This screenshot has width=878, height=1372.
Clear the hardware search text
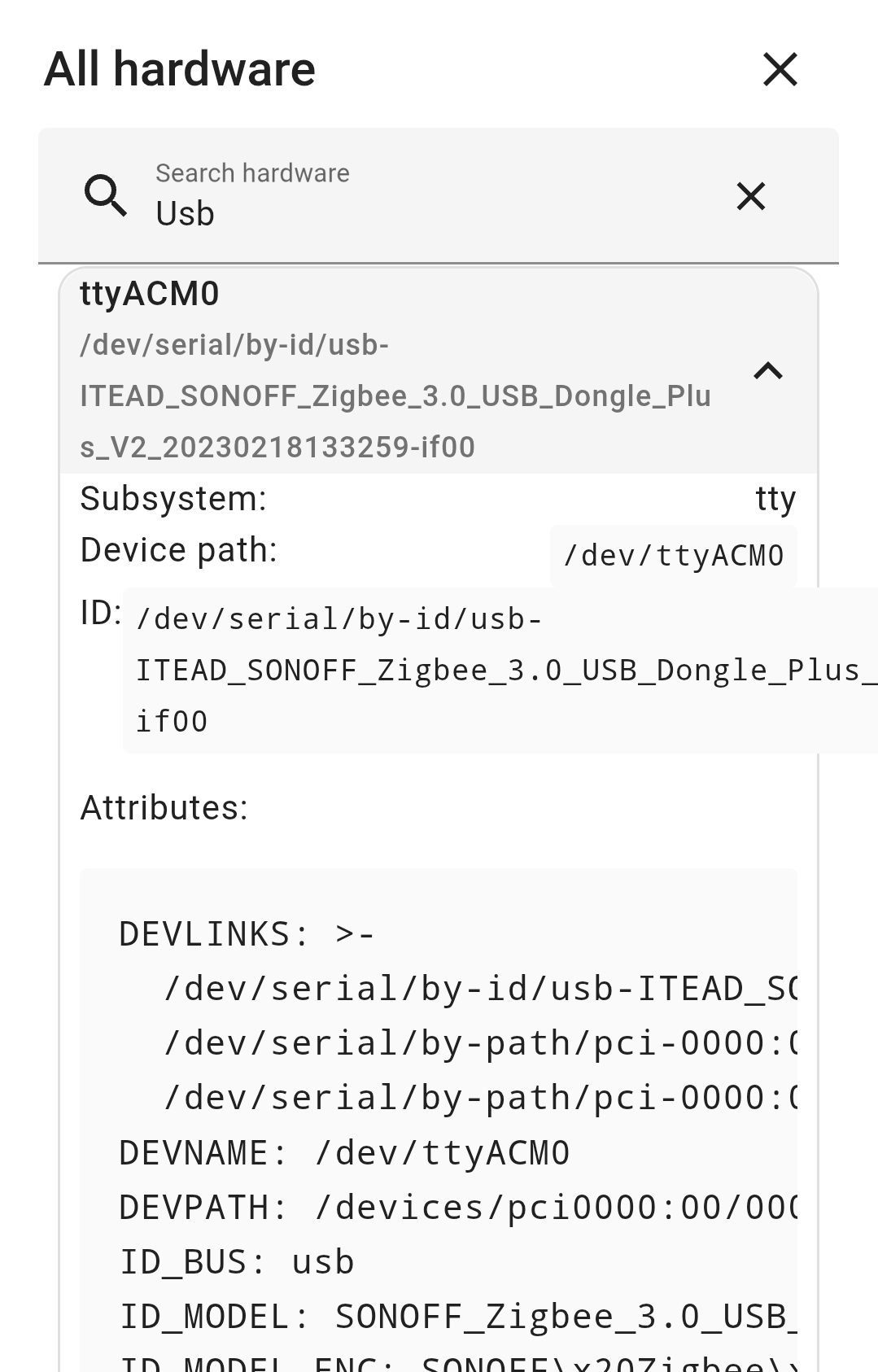(x=750, y=196)
